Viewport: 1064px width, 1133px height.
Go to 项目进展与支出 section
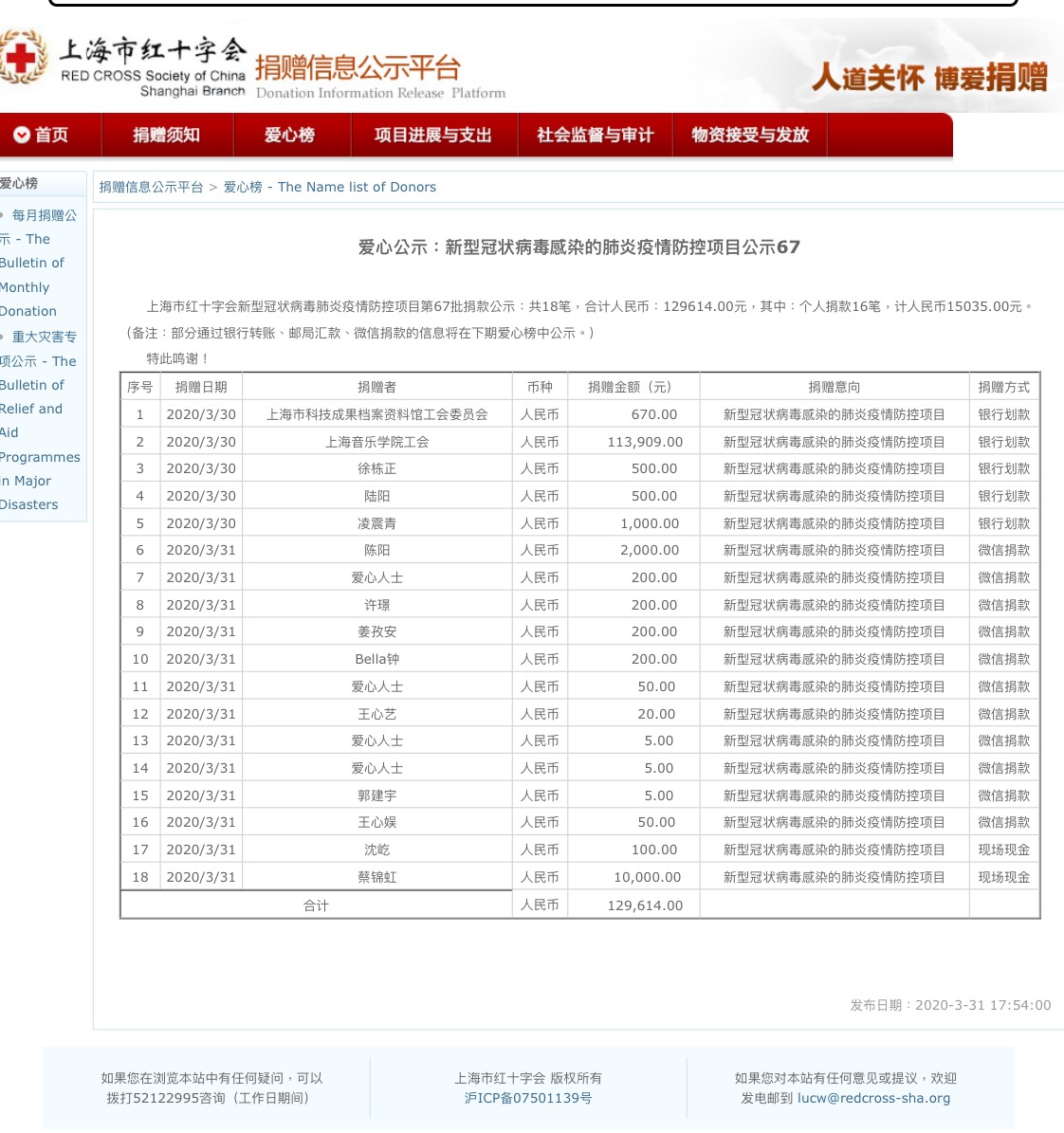click(432, 136)
